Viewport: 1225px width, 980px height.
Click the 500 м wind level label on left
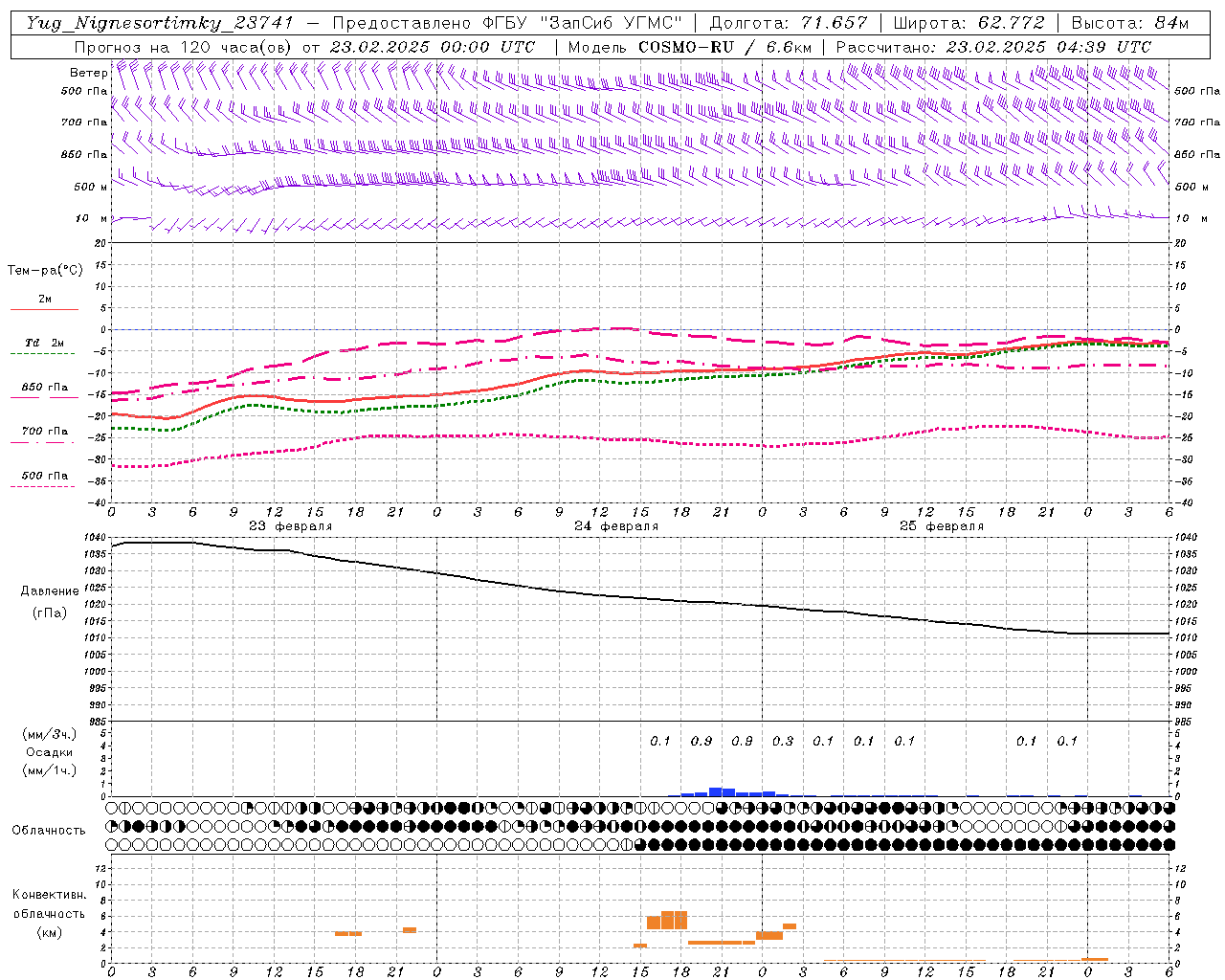click(91, 187)
